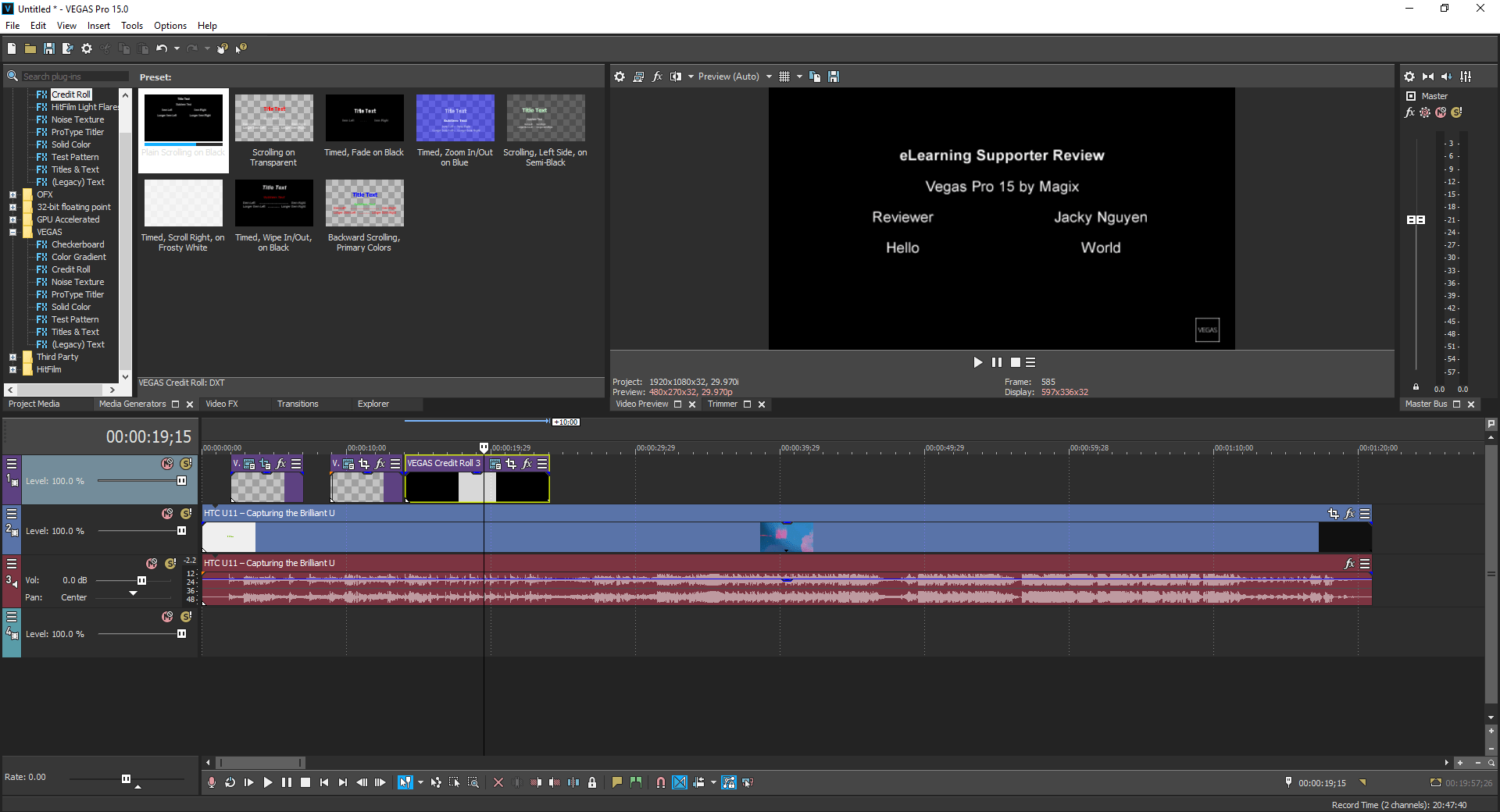This screenshot has width=1500, height=812.
Task: Open the Insert menu
Action: pos(98,26)
